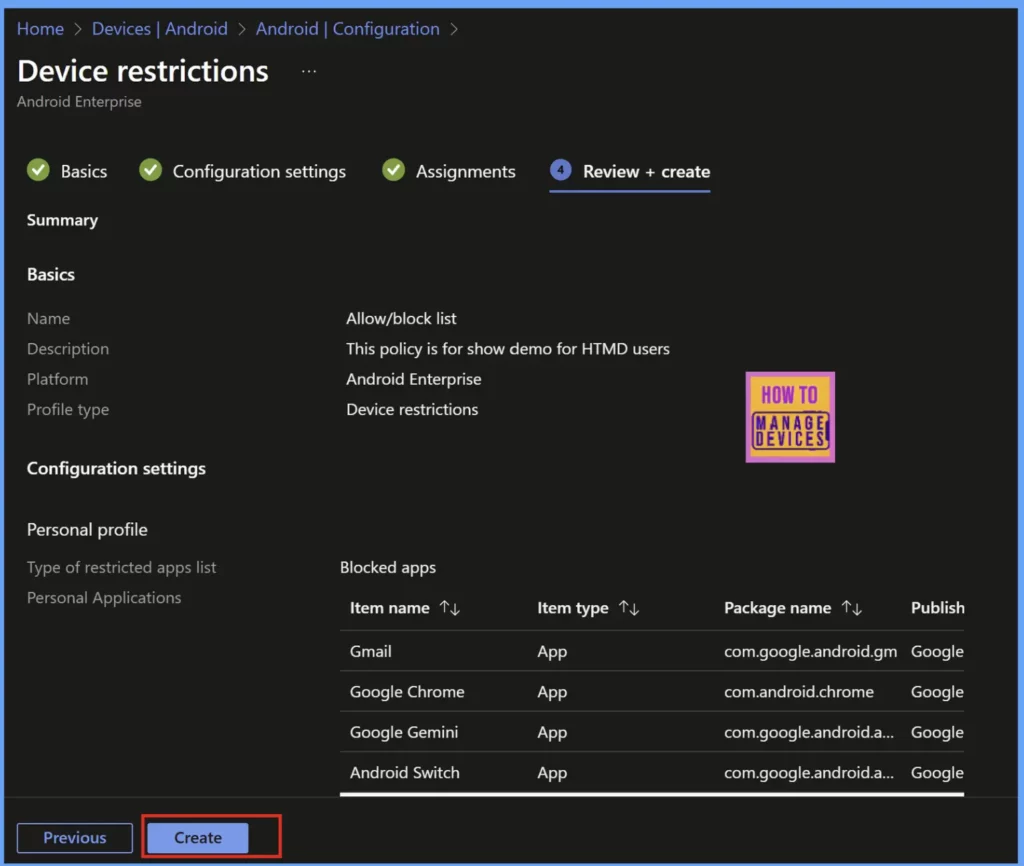Click the Package name column header

tap(778, 608)
